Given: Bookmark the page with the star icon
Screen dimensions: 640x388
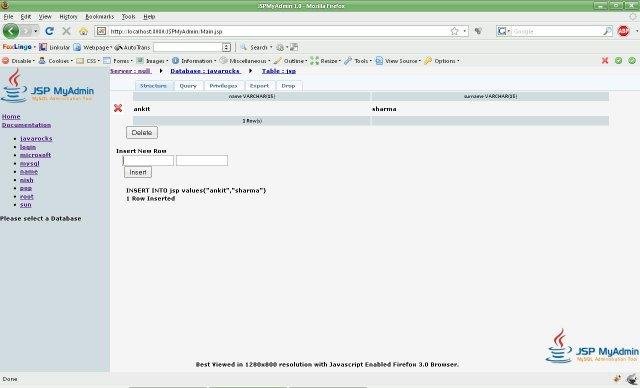Looking at the screenshot, I should (x=454, y=31).
